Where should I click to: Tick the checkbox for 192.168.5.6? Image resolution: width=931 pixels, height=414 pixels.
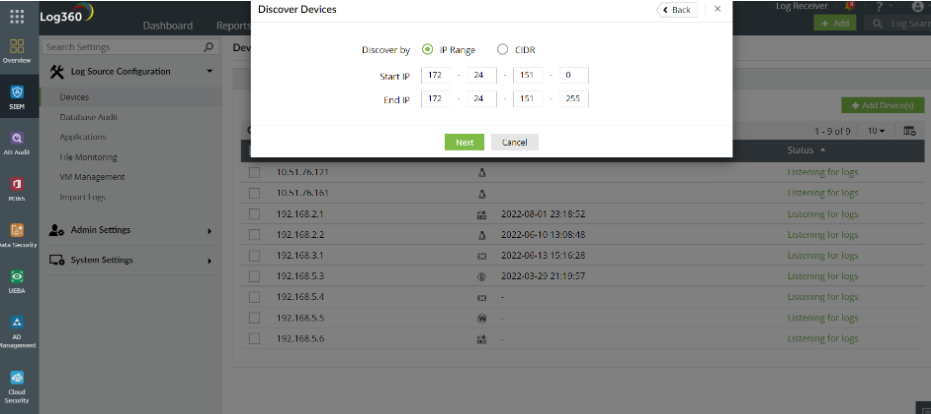[254, 339]
